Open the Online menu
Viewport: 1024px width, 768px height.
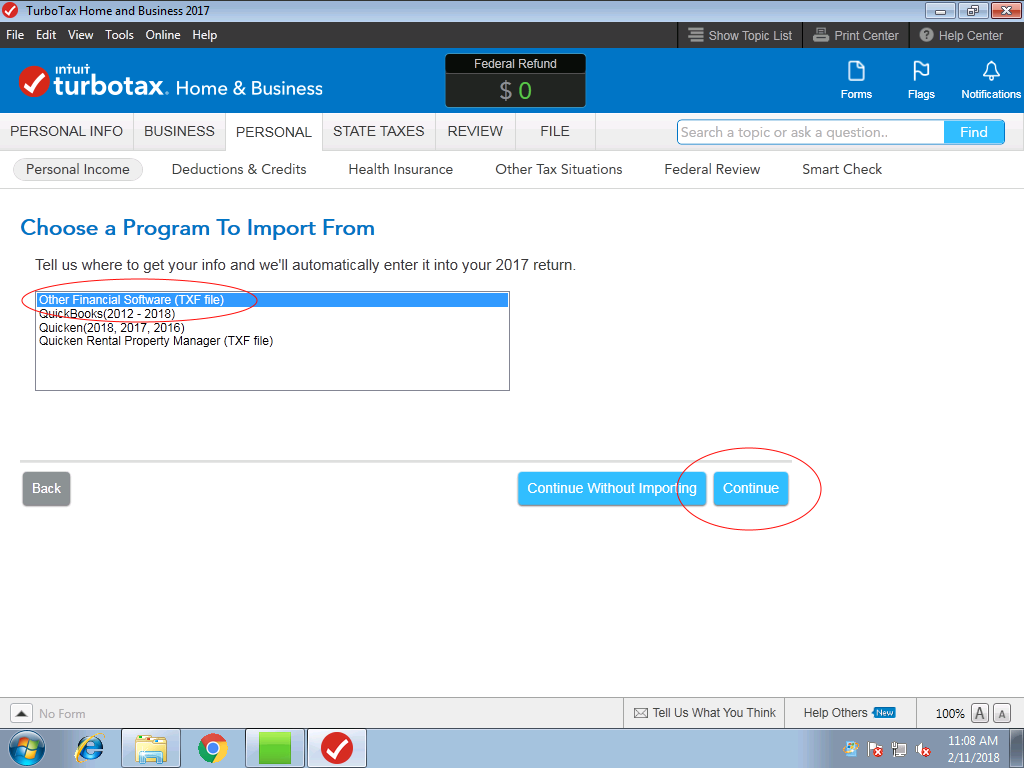coord(163,35)
